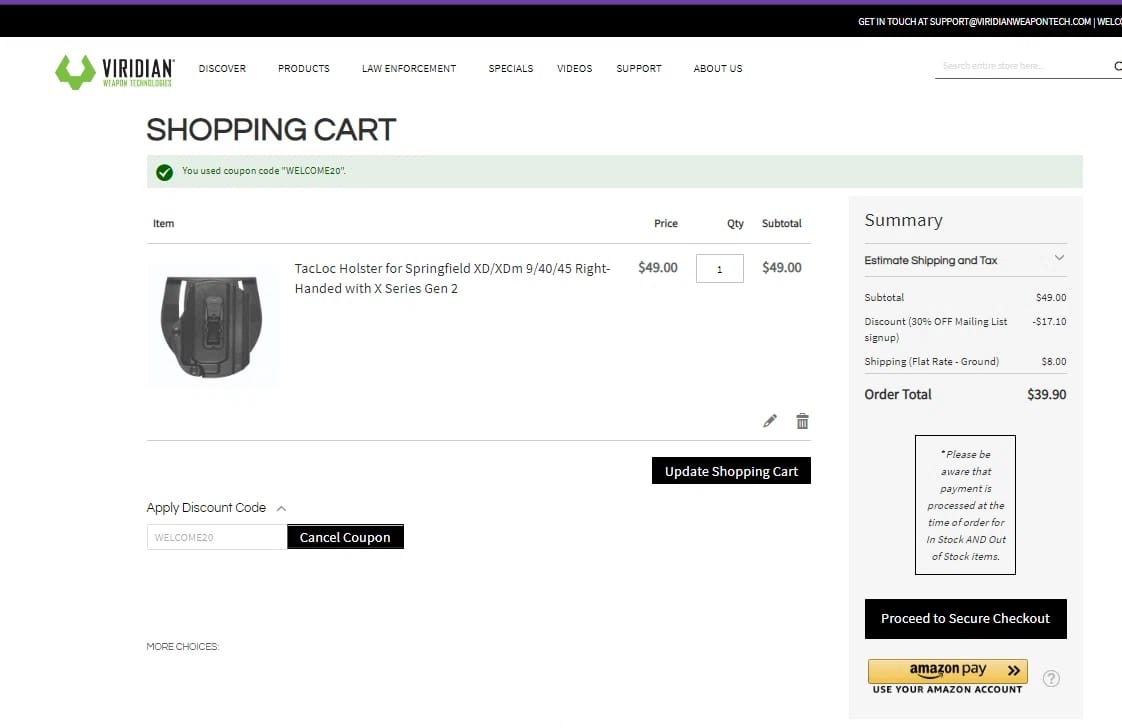
Task: Remove holster using trash can icon
Action: tap(802, 421)
